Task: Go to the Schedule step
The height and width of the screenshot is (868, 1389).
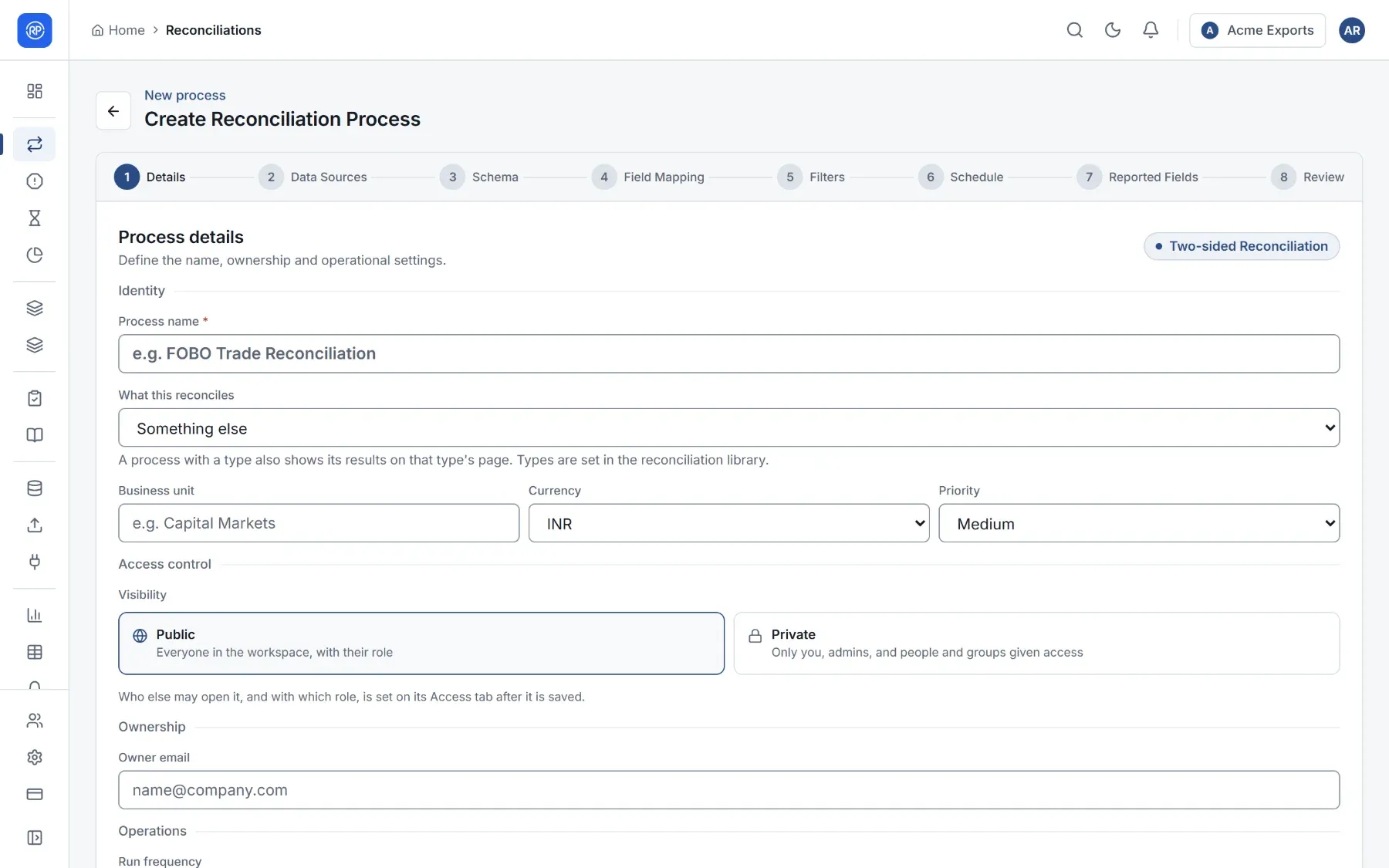Action: point(961,177)
